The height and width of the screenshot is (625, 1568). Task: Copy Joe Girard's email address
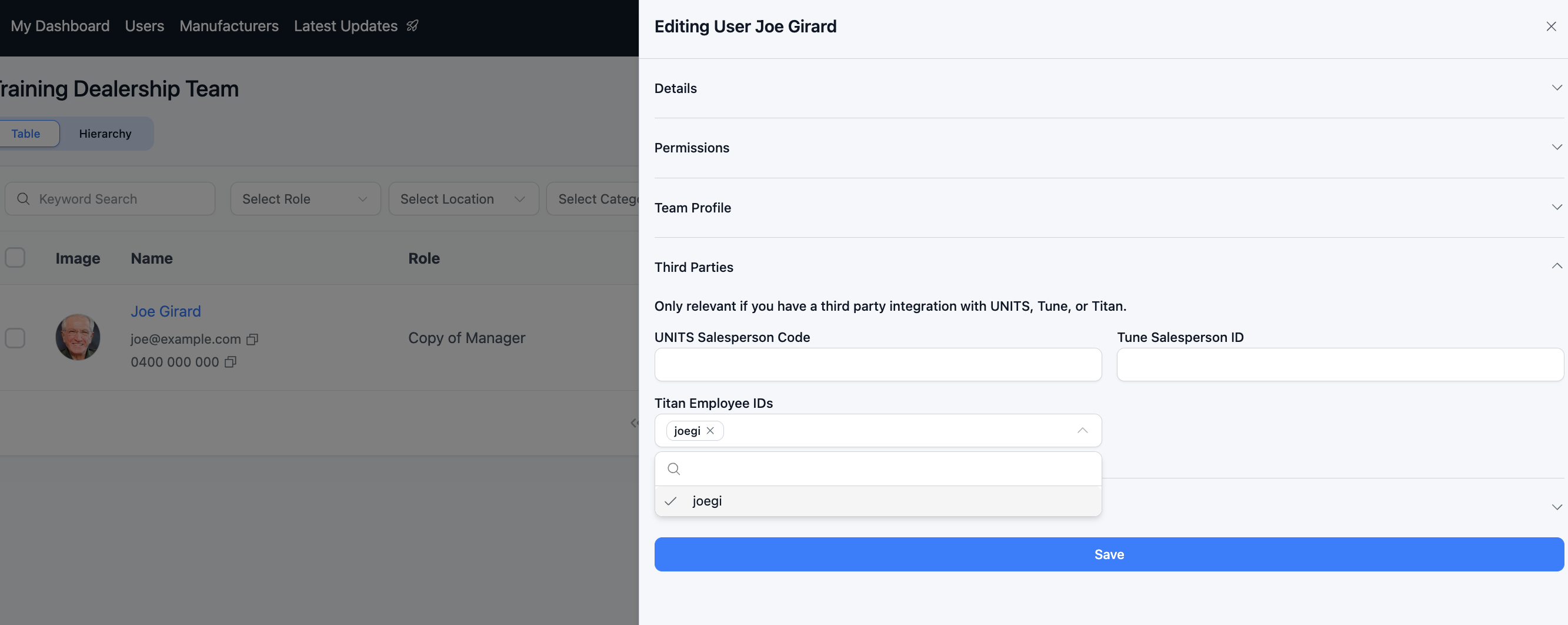click(252, 340)
